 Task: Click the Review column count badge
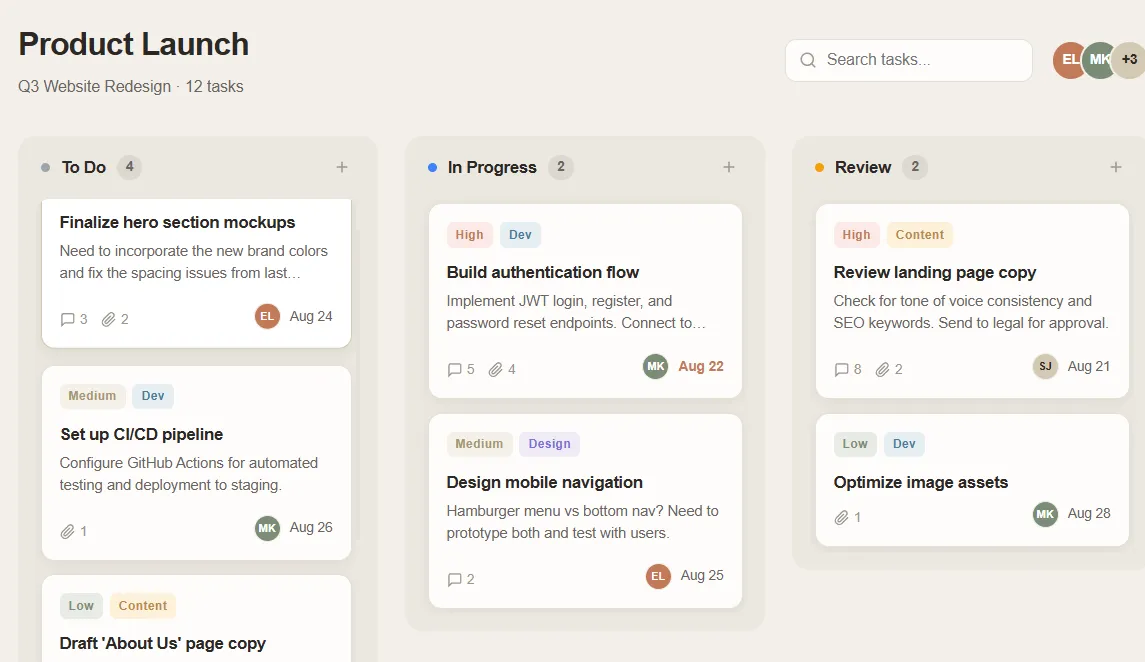pos(915,167)
